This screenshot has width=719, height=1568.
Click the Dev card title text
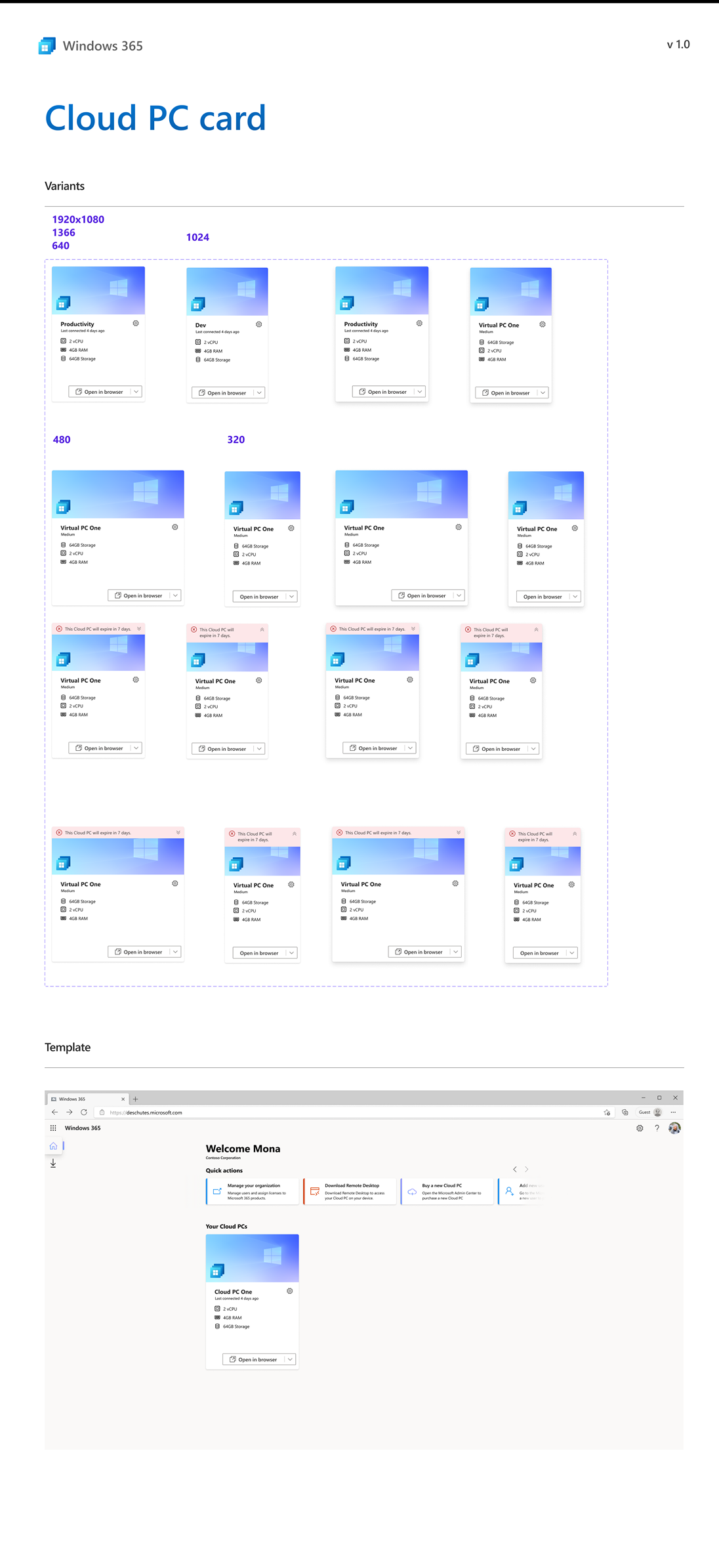201,325
